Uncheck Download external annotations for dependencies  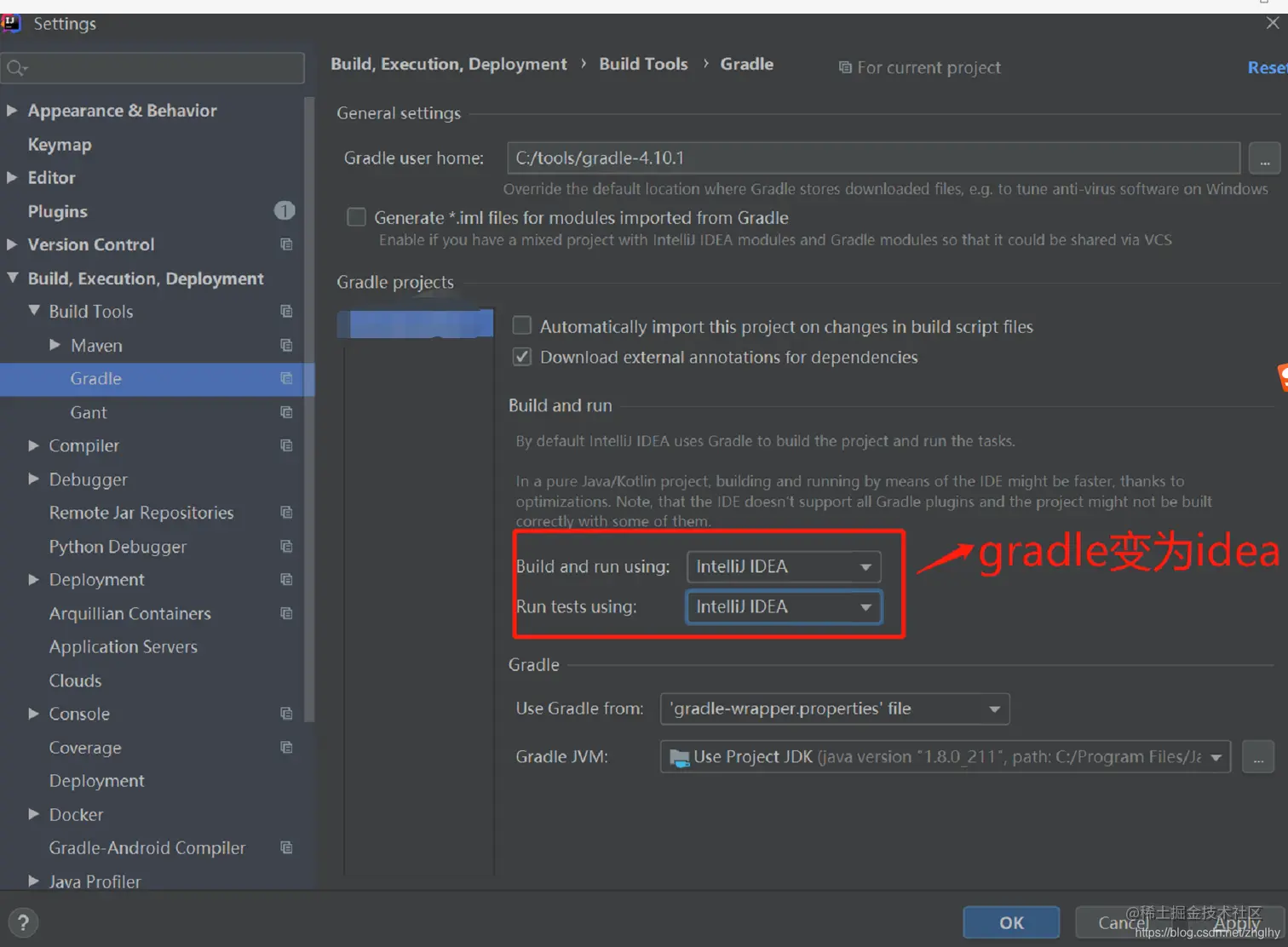pyautogui.click(x=522, y=357)
